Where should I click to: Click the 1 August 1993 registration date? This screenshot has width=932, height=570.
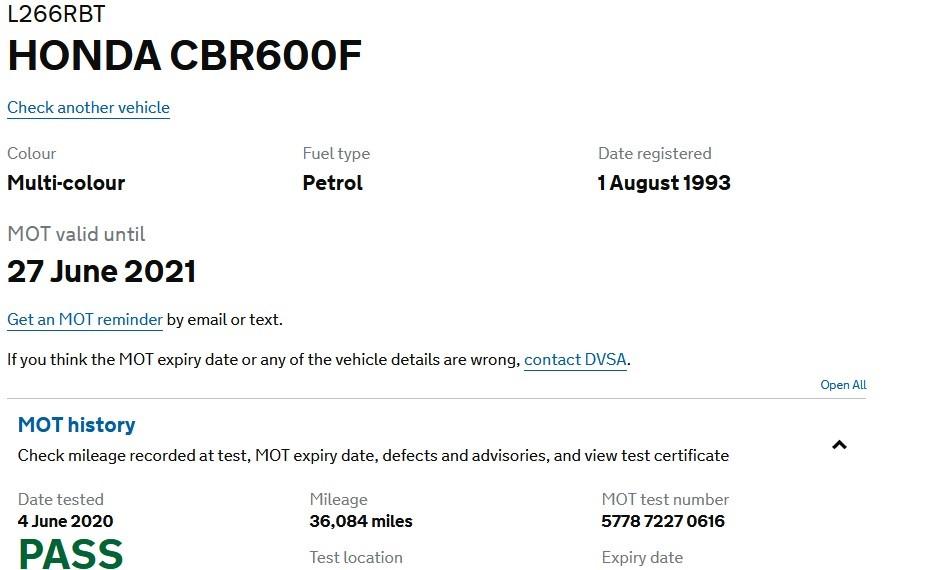[664, 183]
